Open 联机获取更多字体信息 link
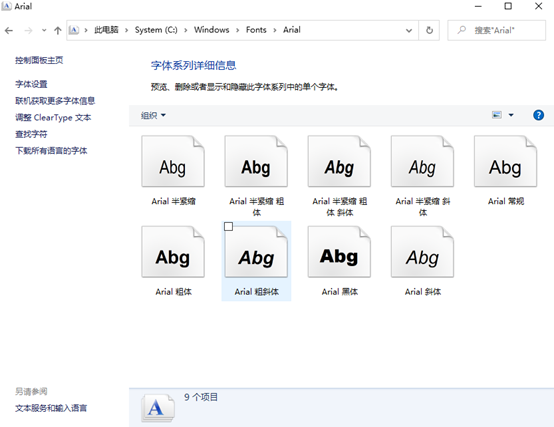 (55, 101)
